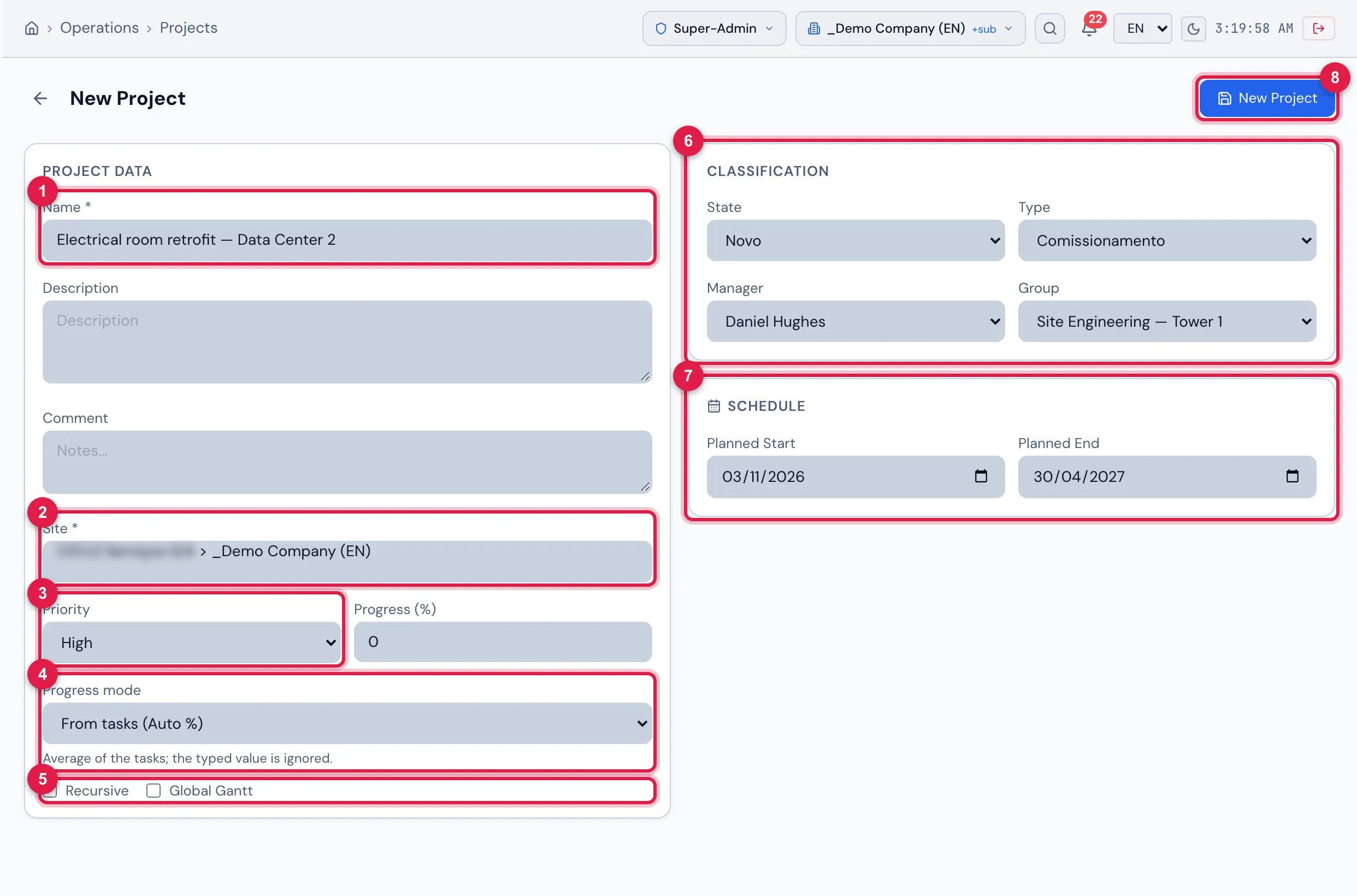Open the notifications bell with 22 badge
Screen dimensions: 1357x896
tap(1089, 28)
